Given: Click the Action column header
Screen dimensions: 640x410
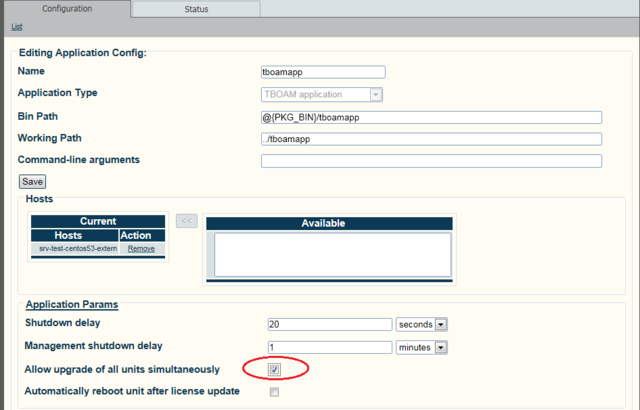Looking at the screenshot, I should pyautogui.click(x=135, y=235).
